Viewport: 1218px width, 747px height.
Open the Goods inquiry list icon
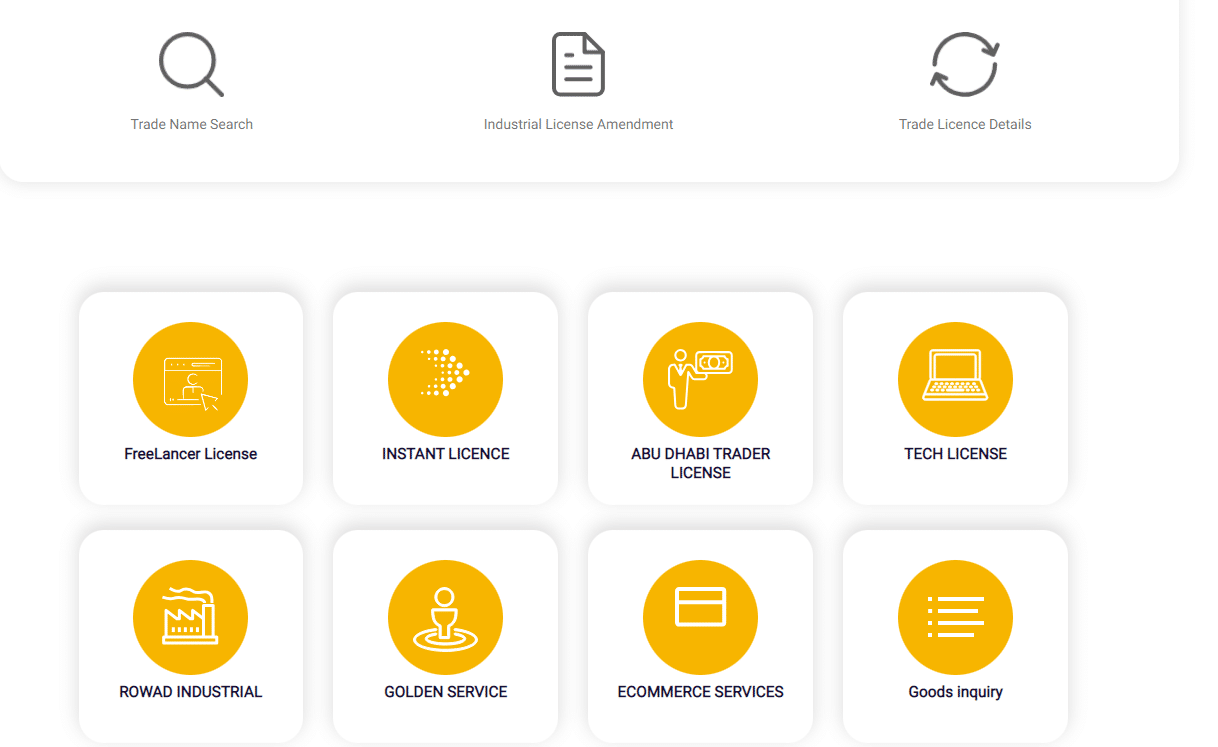click(x=955, y=617)
